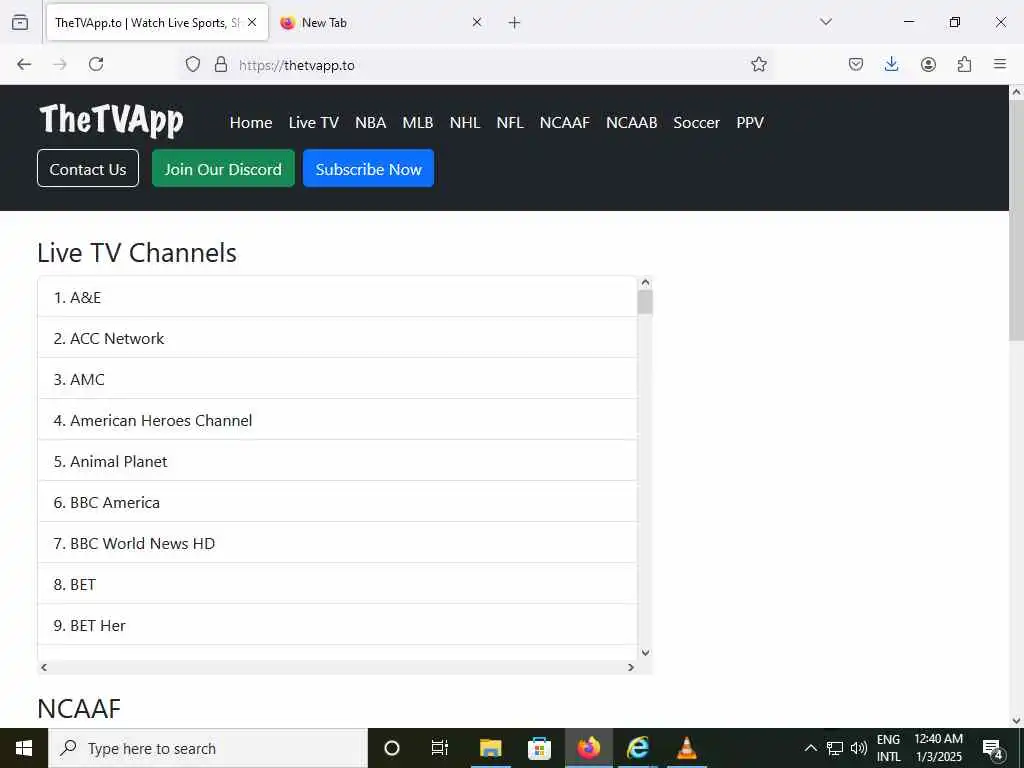Go to NBA section
Image resolution: width=1024 pixels, height=768 pixels.
[x=370, y=122]
